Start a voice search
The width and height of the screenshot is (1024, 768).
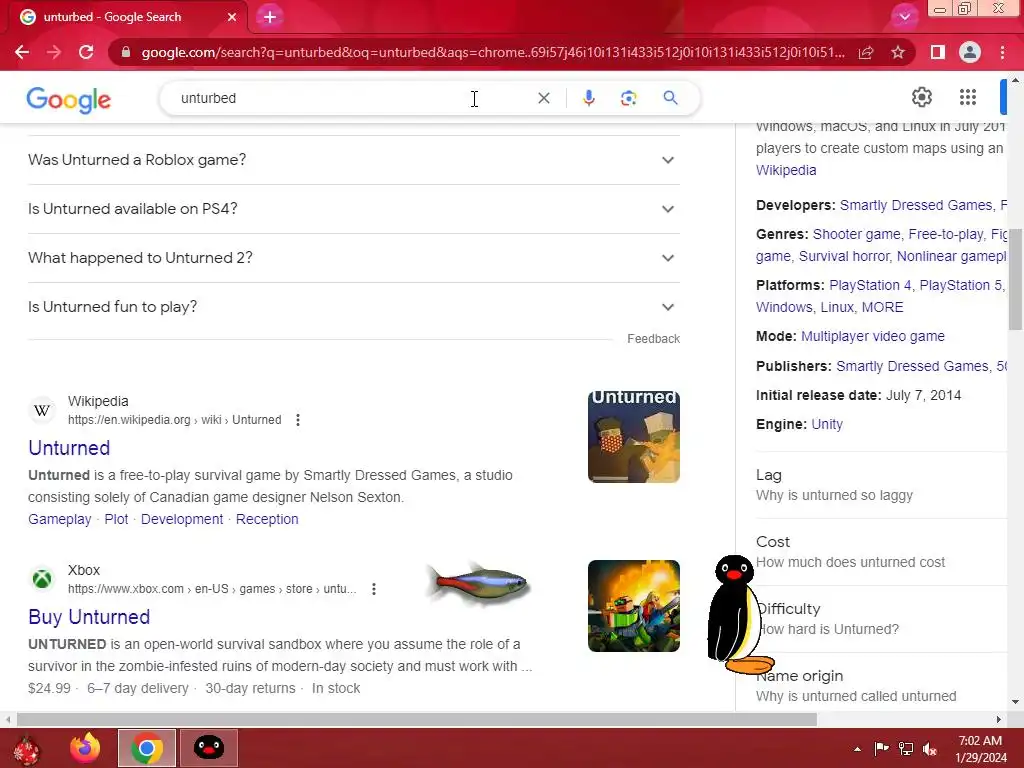tap(588, 98)
